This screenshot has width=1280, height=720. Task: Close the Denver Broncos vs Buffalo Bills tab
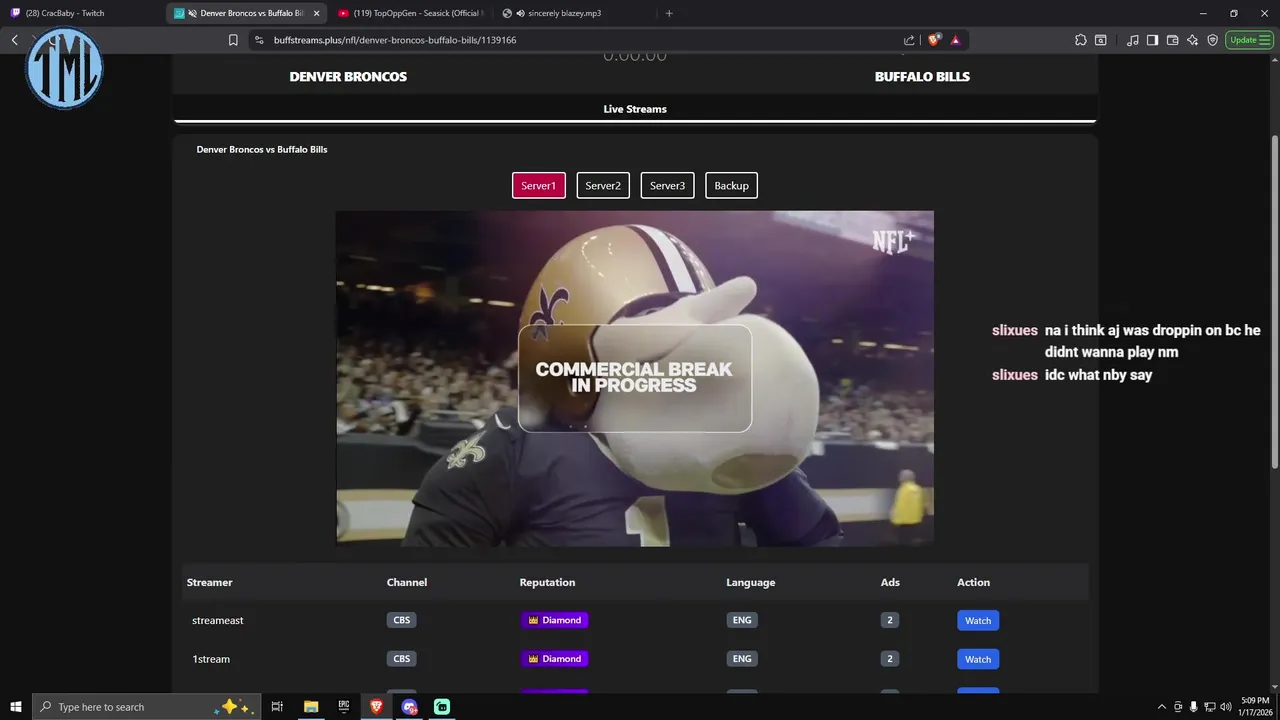pos(316,13)
